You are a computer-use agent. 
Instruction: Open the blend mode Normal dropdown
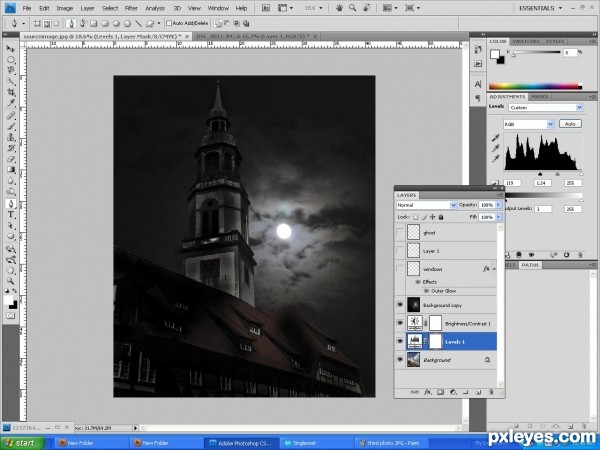427,205
